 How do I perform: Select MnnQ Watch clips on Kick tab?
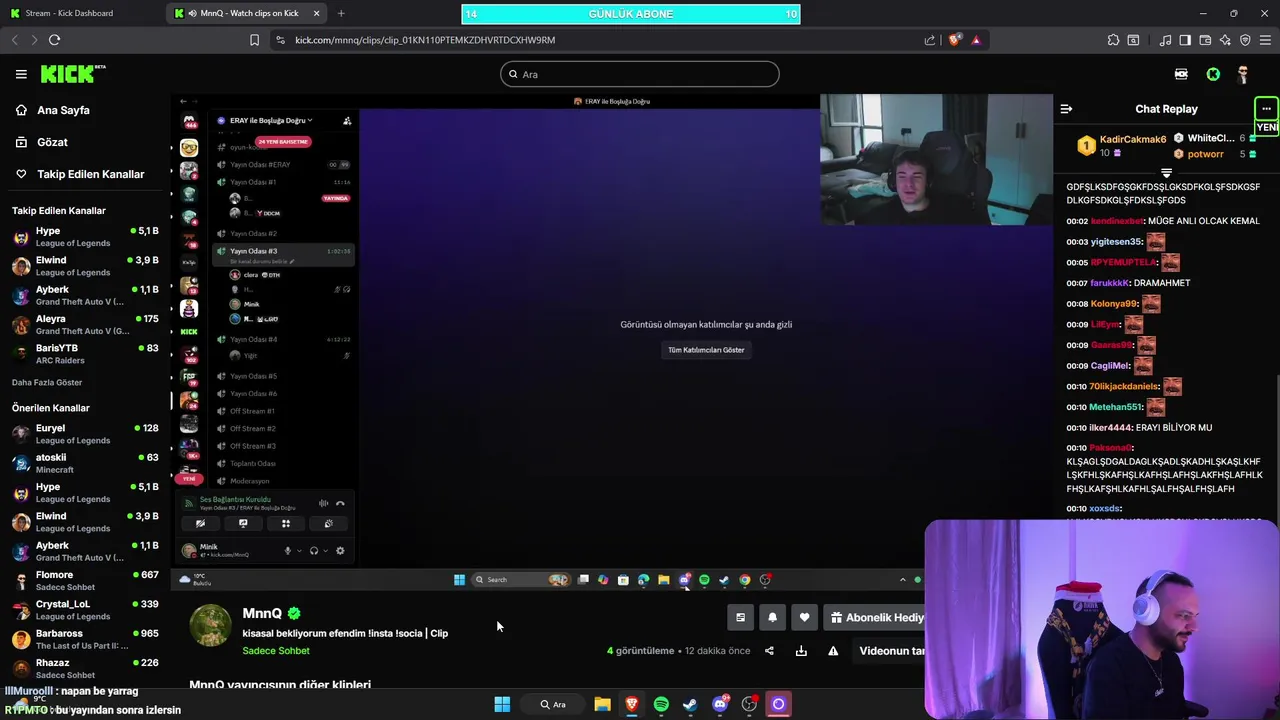248,13
